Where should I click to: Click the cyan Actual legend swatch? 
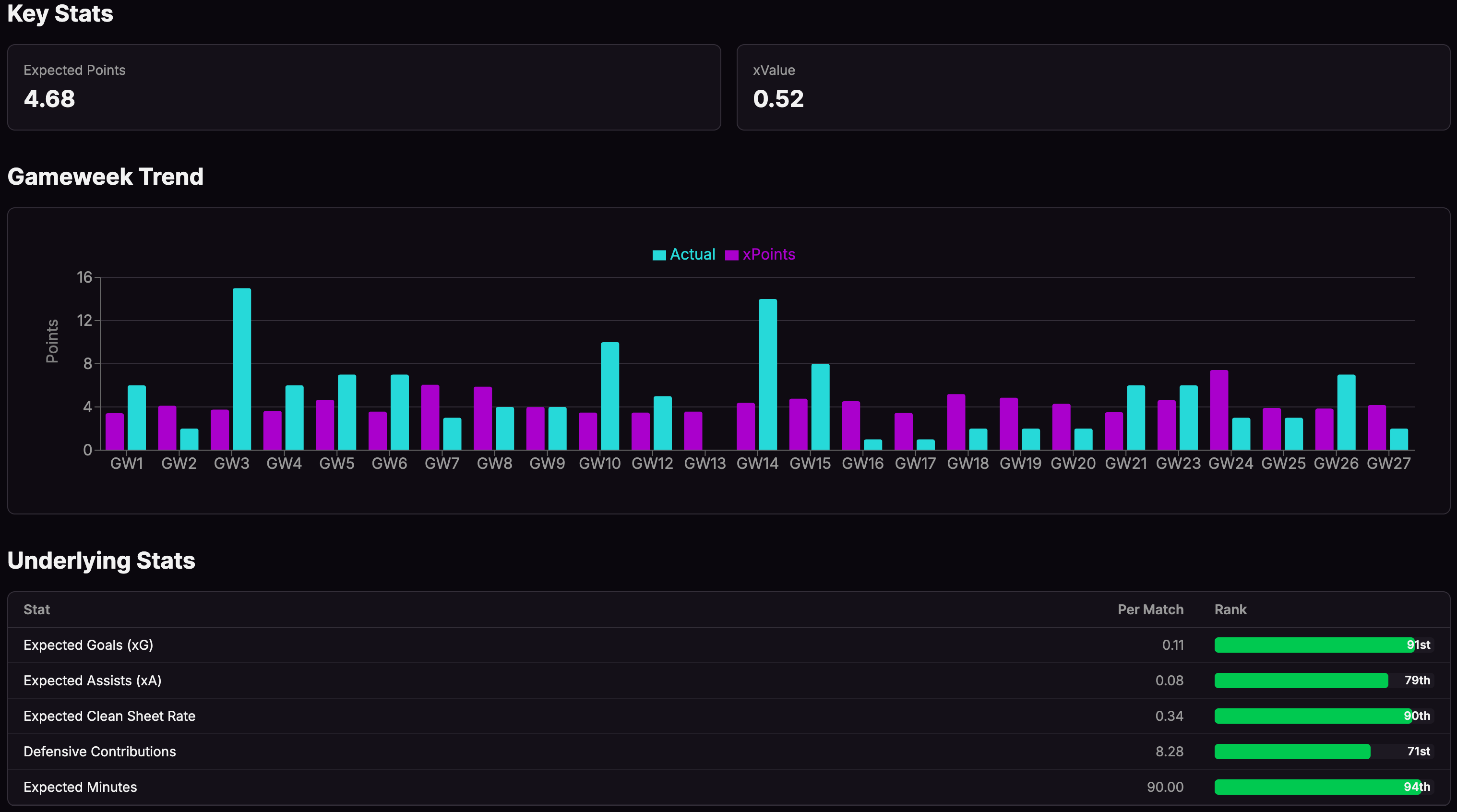(659, 255)
